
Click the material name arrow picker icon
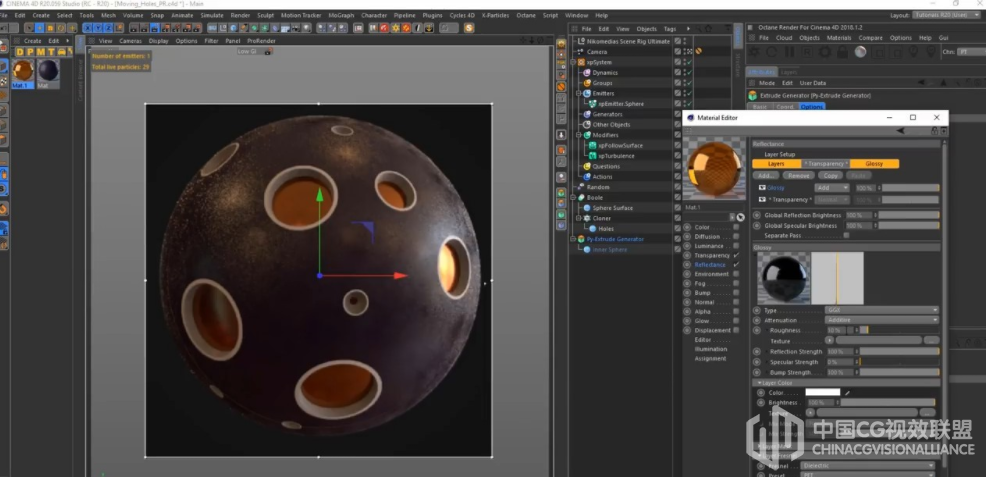(740, 217)
